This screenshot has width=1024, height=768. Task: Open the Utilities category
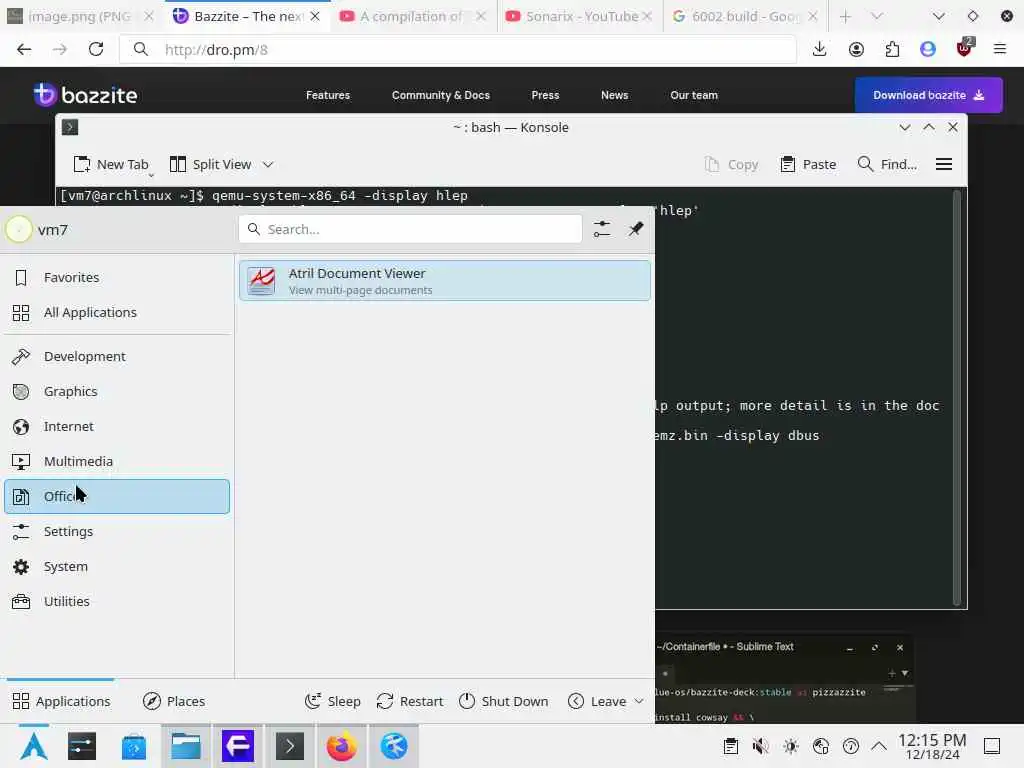point(118,601)
